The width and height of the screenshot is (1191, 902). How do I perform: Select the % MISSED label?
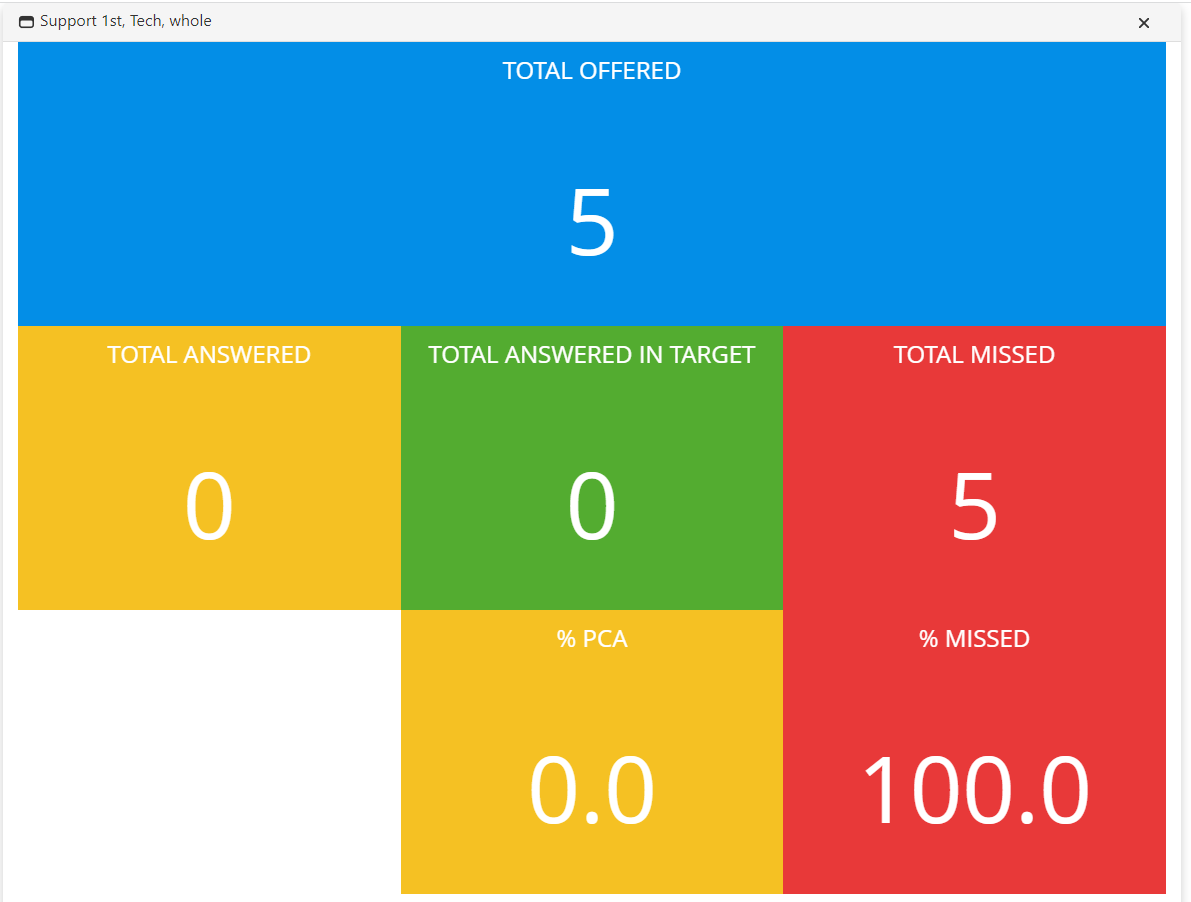(x=974, y=639)
